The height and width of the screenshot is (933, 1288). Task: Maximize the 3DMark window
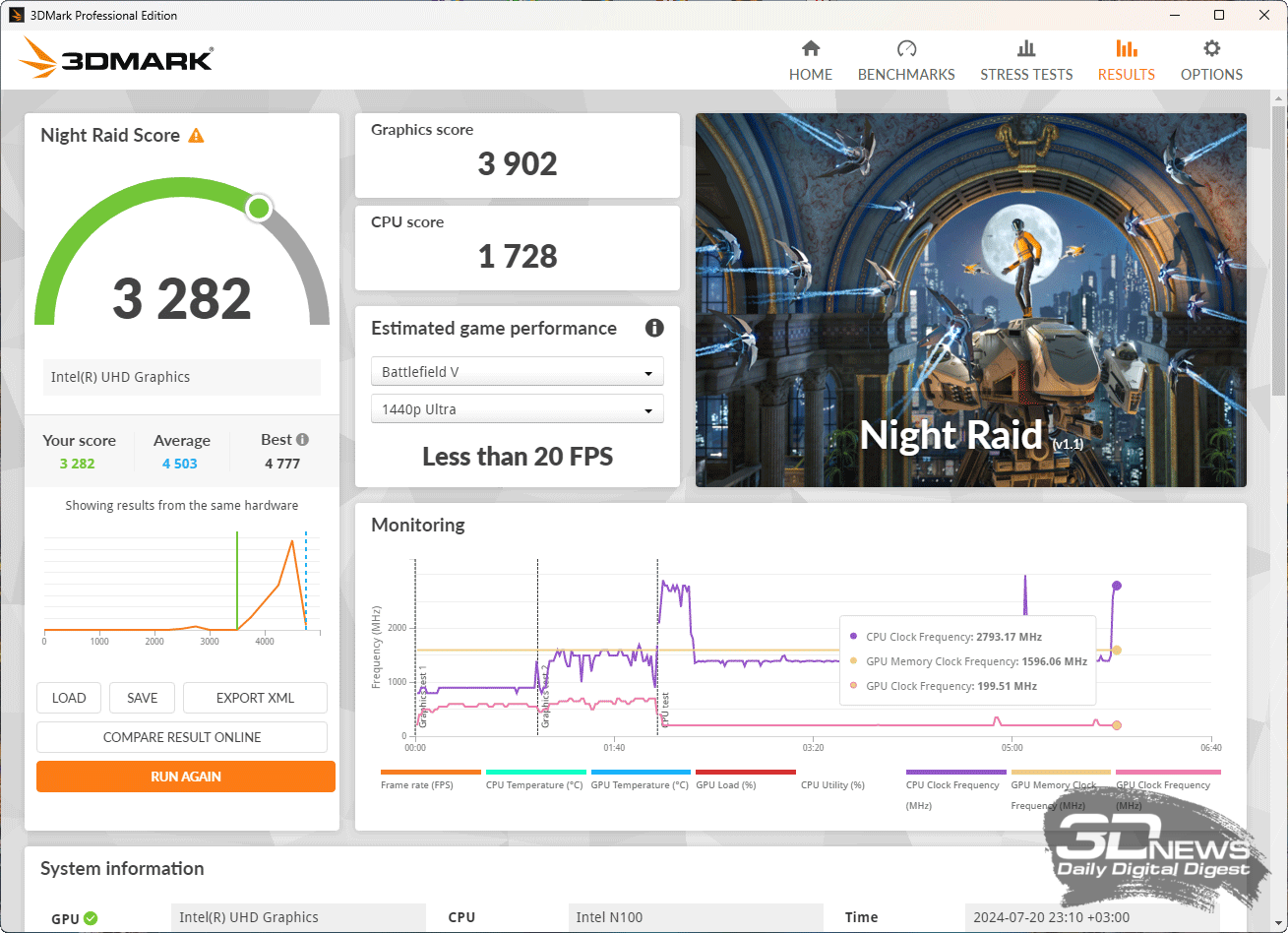click(x=1219, y=15)
